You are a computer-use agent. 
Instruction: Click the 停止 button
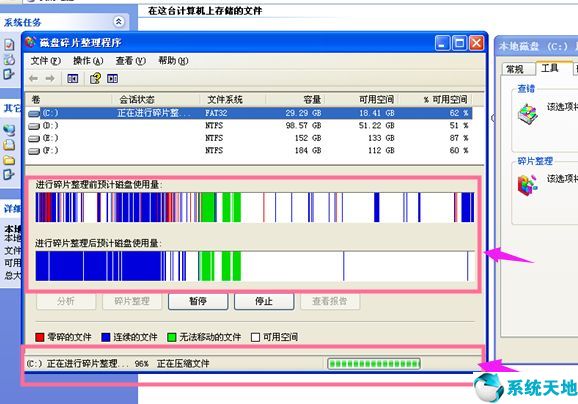[x=264, y=301]
